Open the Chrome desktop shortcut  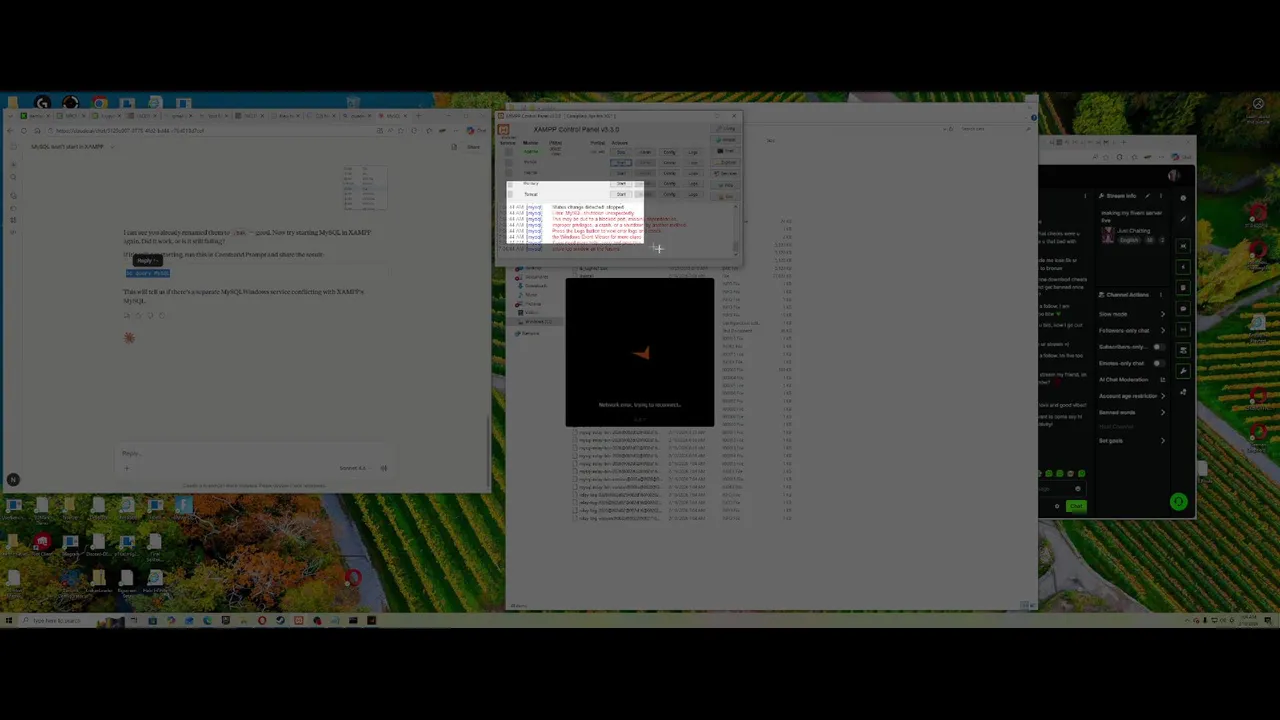click(99, 103)
